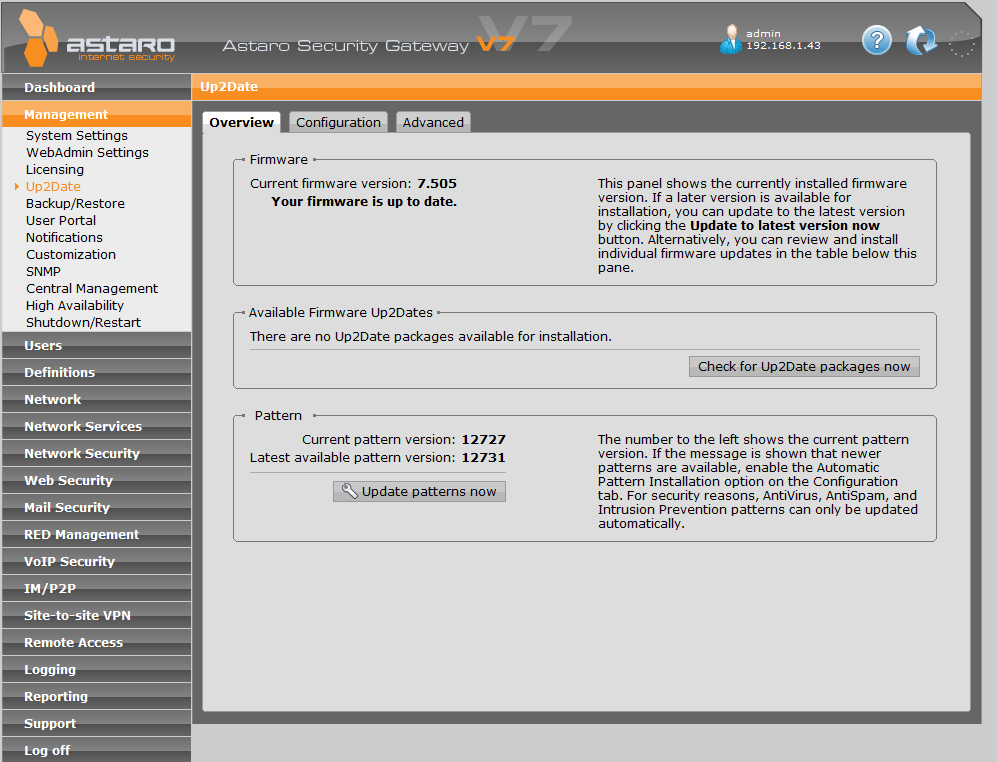Screen dimensions: 997x762
Task: Click 'Your firmware is up to date.' text
Action: [x=364, y=202]
